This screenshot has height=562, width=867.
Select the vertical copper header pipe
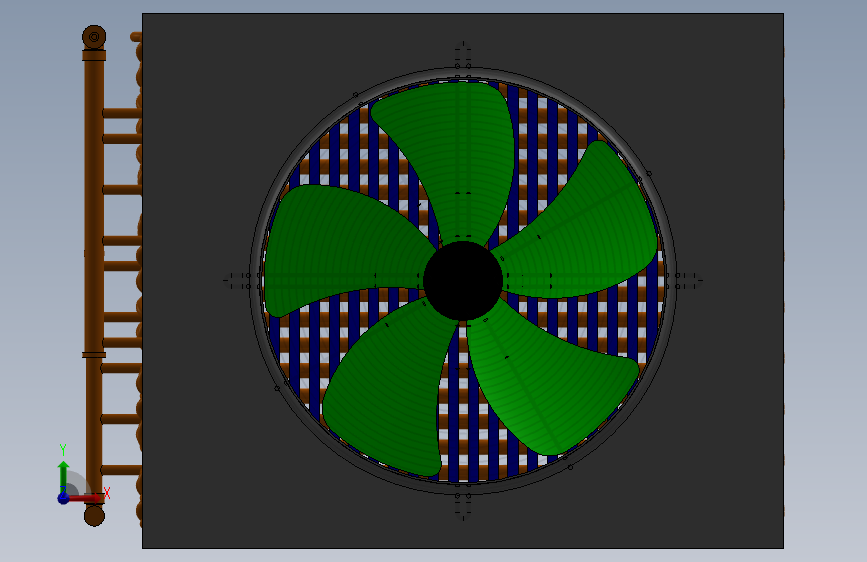(x=94, y=277)
